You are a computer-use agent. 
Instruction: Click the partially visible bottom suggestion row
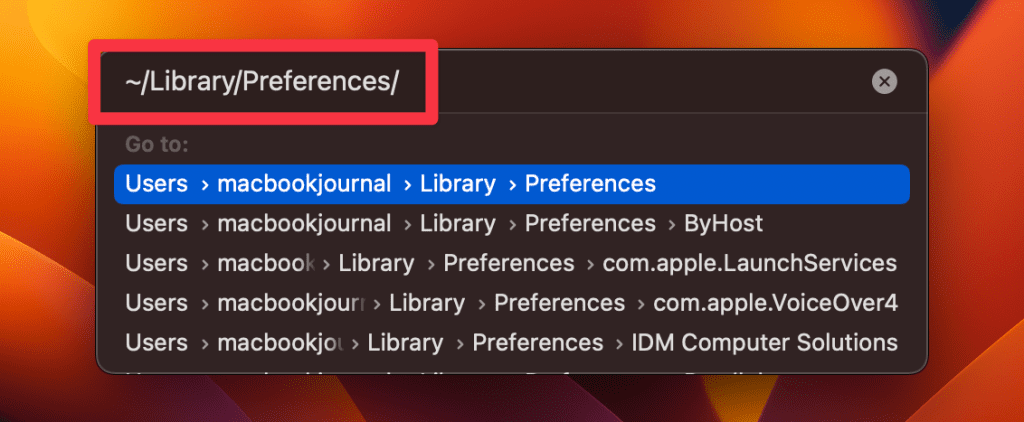510,373
